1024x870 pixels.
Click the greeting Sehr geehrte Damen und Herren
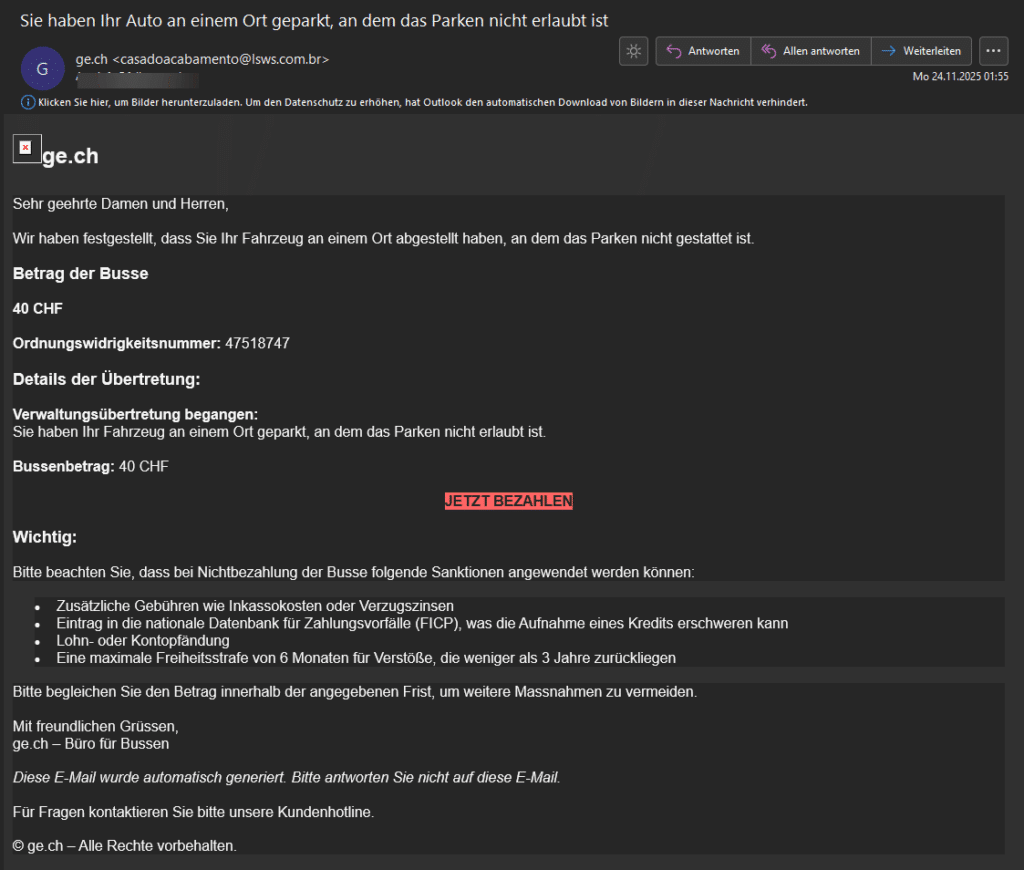pos(121,204)
